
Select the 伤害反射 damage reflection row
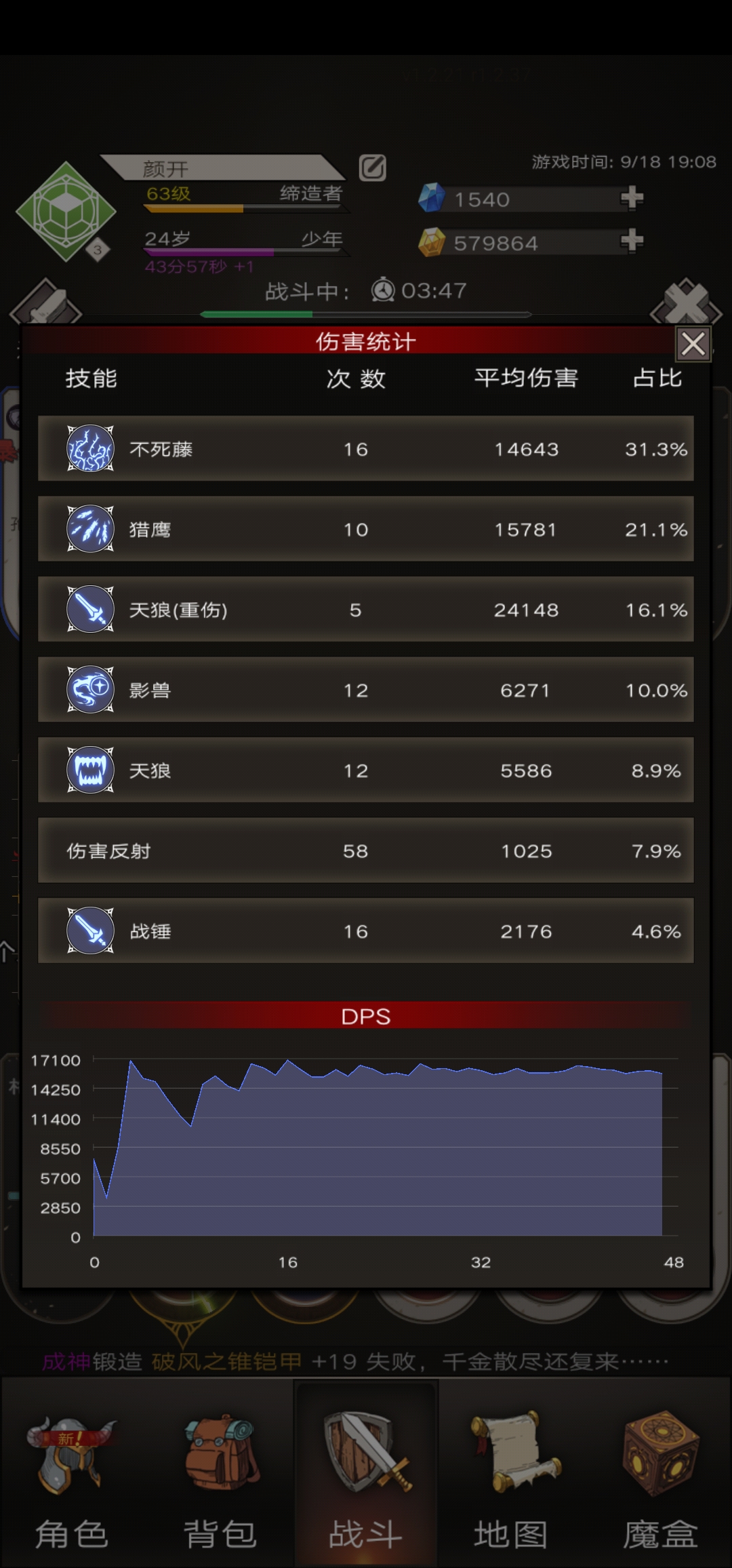[x=366, y=850]
